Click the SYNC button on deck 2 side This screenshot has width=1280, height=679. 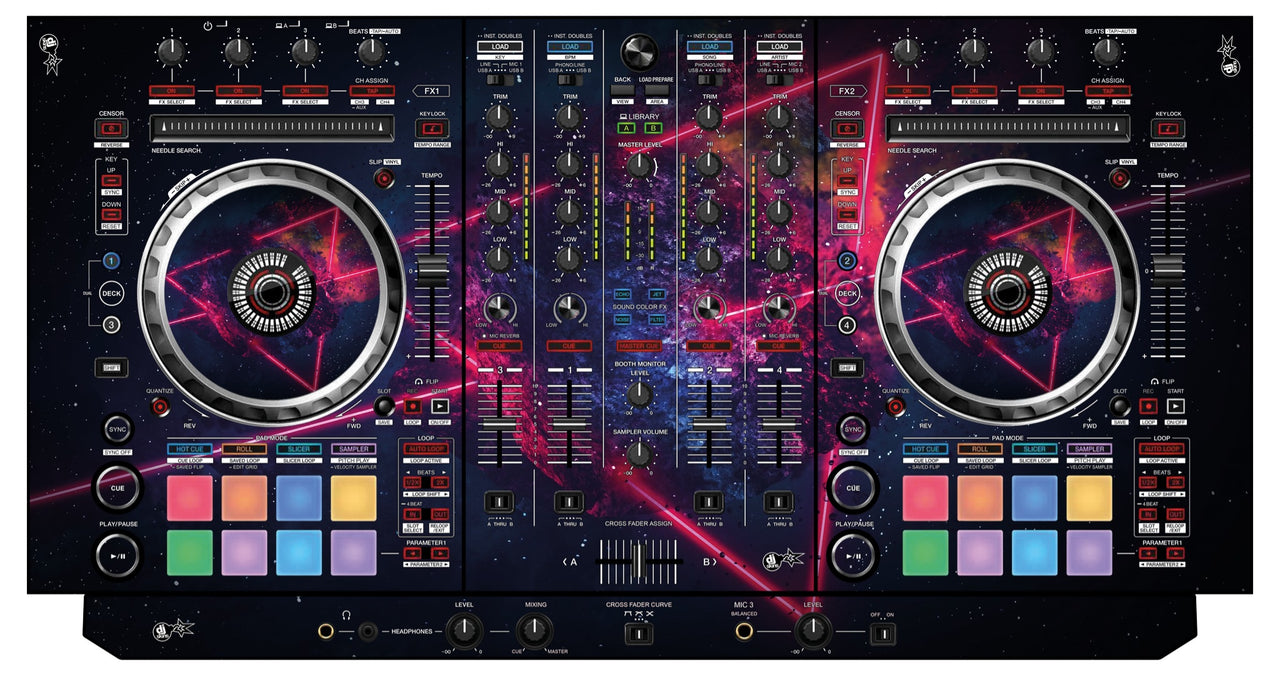(852, 429)
